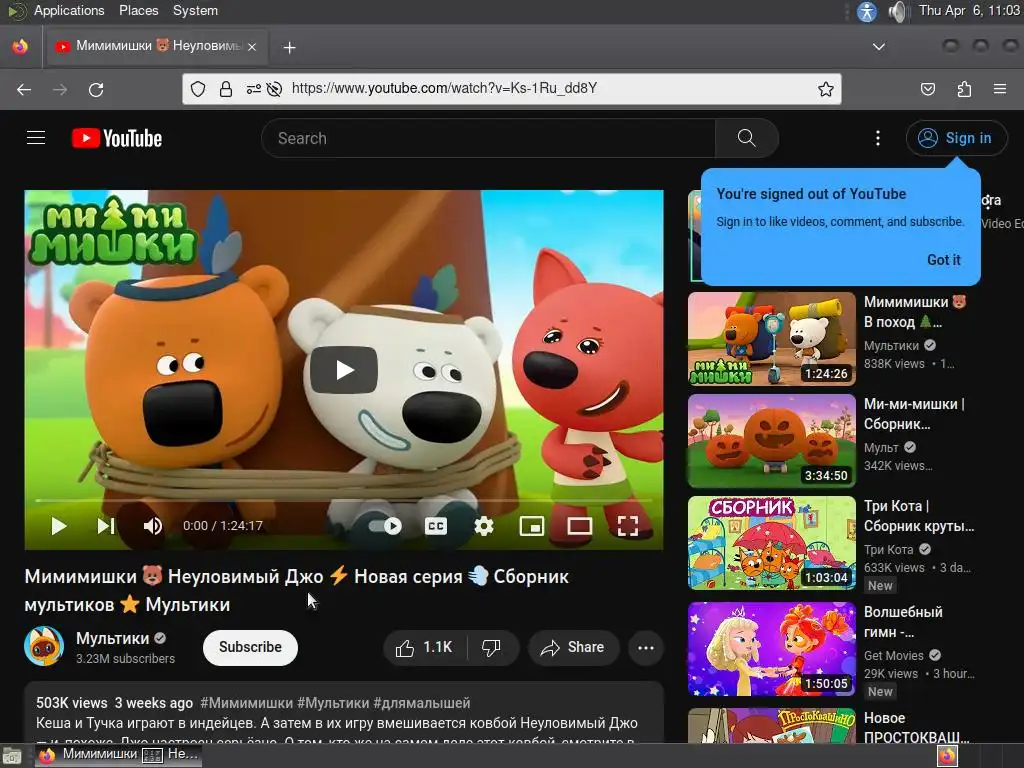
Task: Open Save to Pocket
Action: (927, 89)
